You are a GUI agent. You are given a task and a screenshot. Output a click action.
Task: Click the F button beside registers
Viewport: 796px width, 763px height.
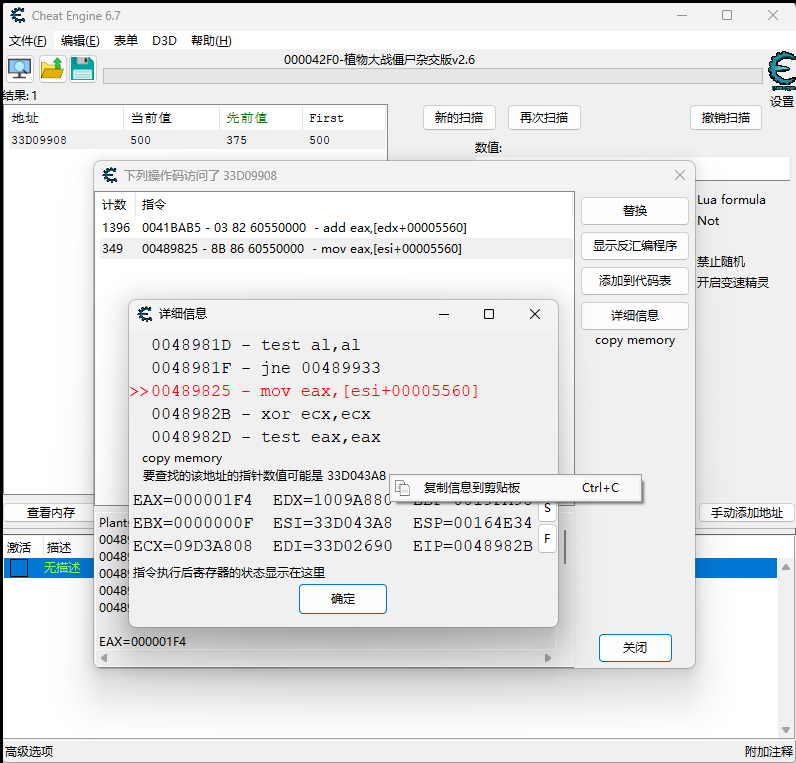(x=547, y=540)
